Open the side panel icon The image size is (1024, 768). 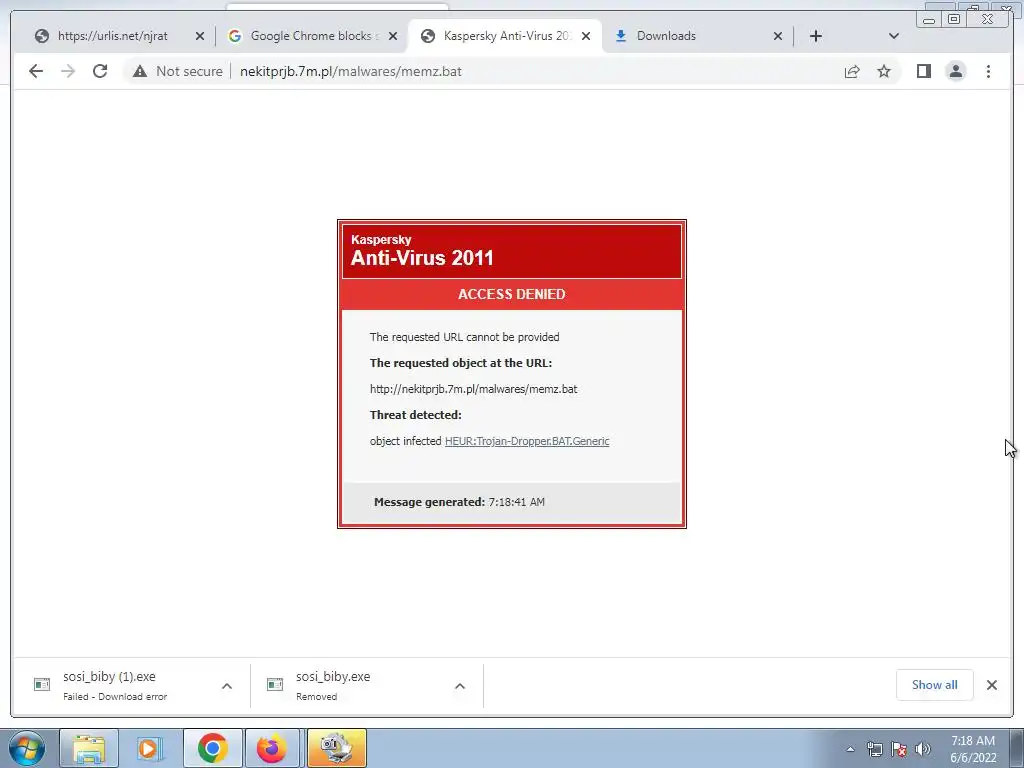tap(923, 71)
